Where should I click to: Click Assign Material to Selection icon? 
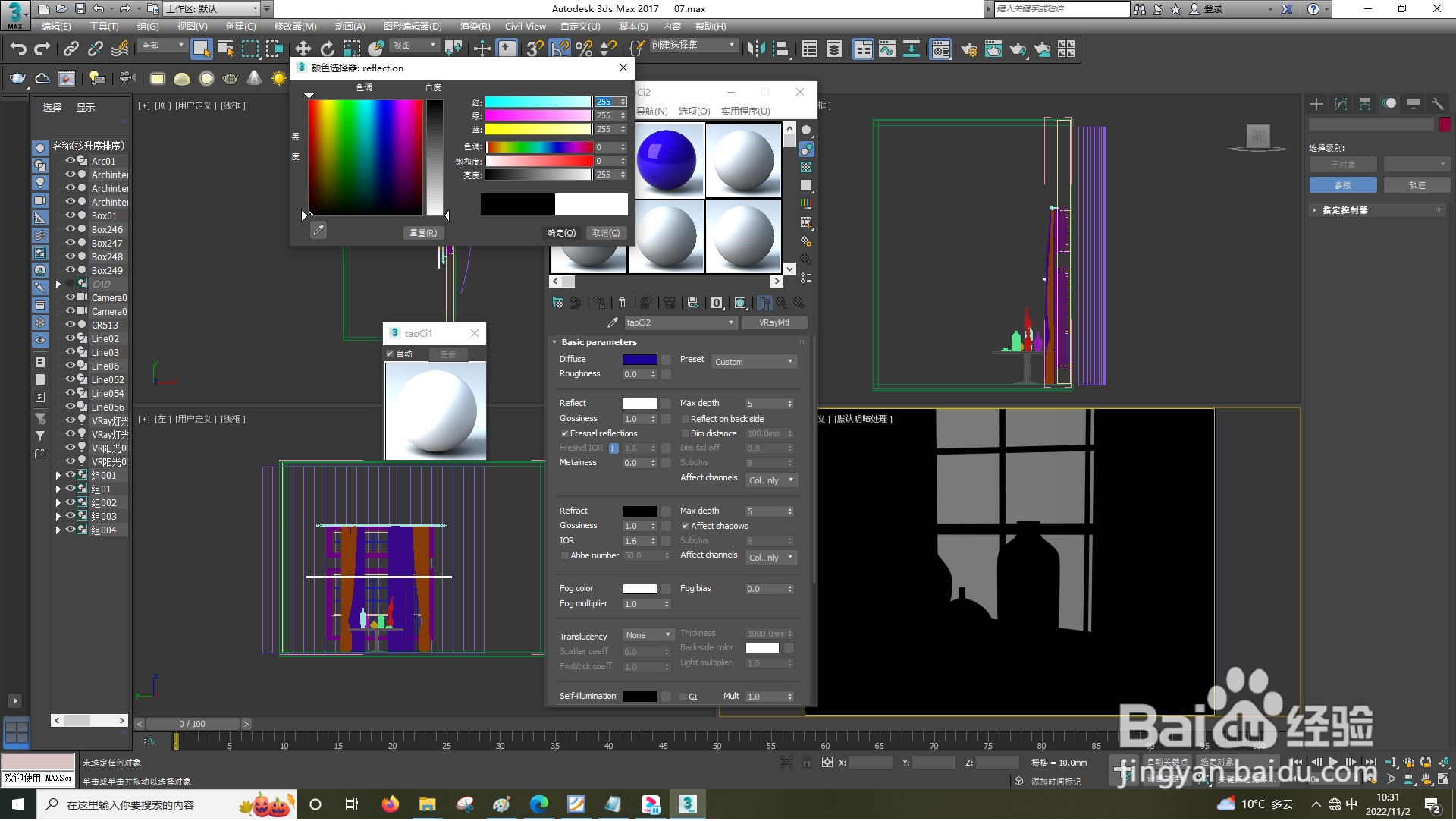[599, 304]
